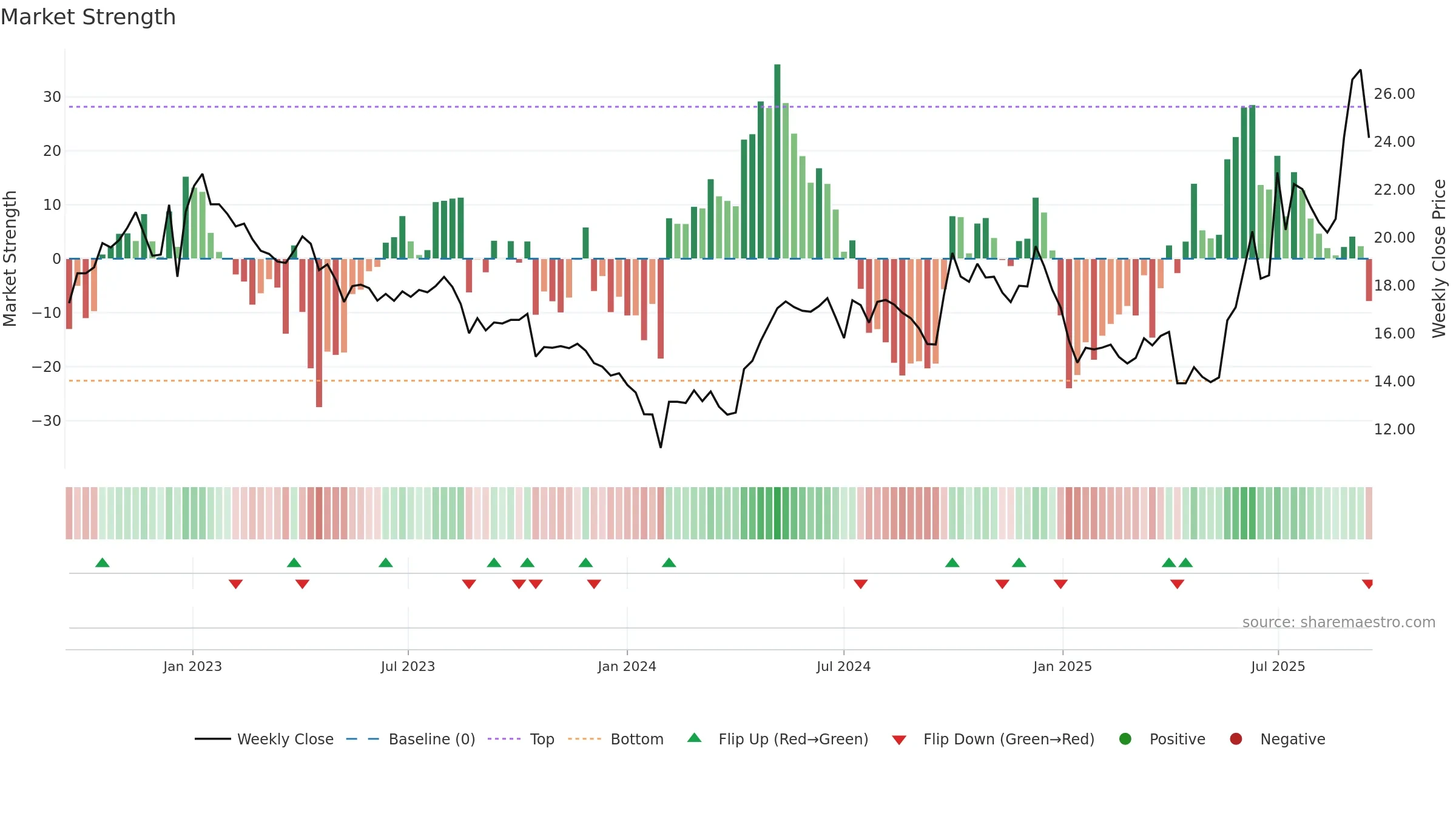The width and height of the screenshot is (1456, 819).
Task: Click the flip-down marker just after Jul 2024
Action: (x=860, y=584)
